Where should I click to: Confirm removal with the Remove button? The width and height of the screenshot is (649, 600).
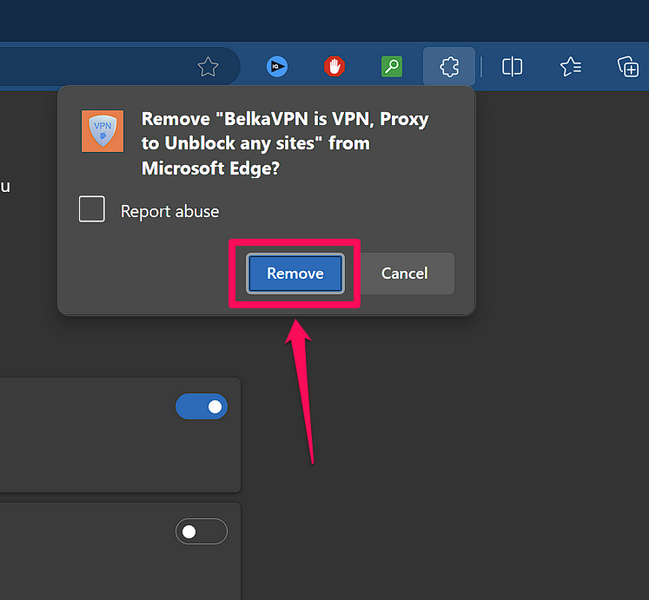tap(295, 274)
